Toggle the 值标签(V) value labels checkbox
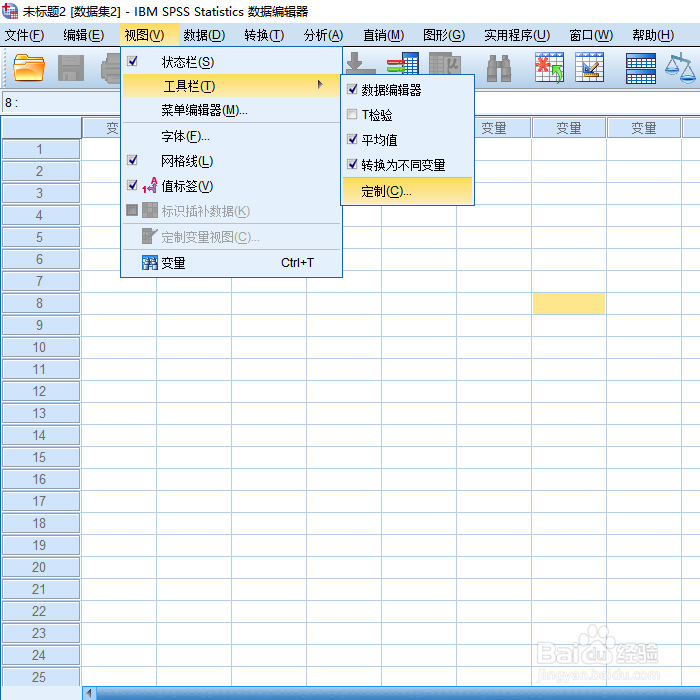The height and width of the screenshot is (700, 700). pyautogui.click(x=132, y=185)
